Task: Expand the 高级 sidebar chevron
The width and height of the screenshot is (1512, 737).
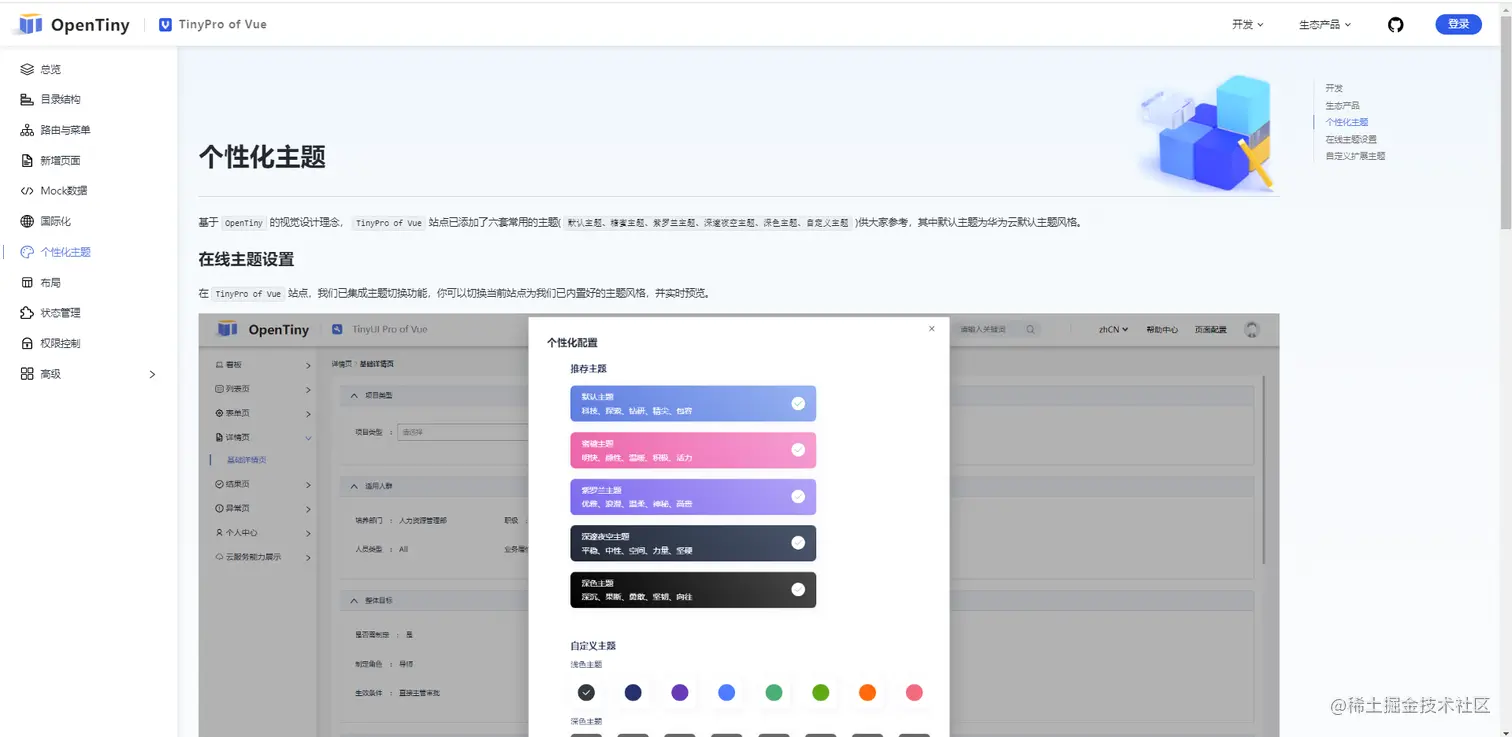Action: click(152, 374)
